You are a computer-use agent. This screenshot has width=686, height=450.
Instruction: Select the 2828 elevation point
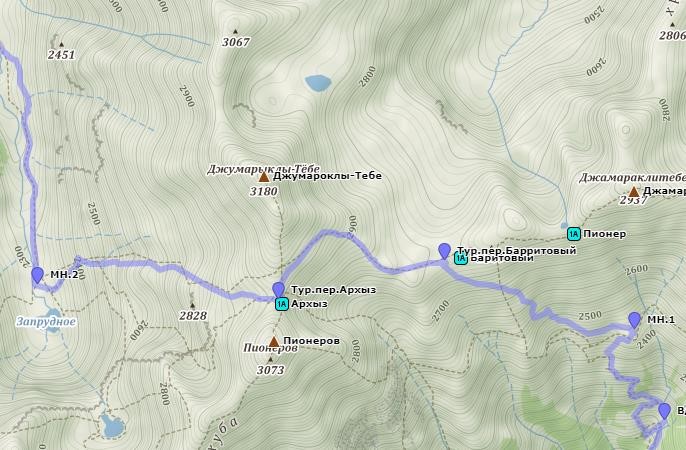click(x=192, y=305)
